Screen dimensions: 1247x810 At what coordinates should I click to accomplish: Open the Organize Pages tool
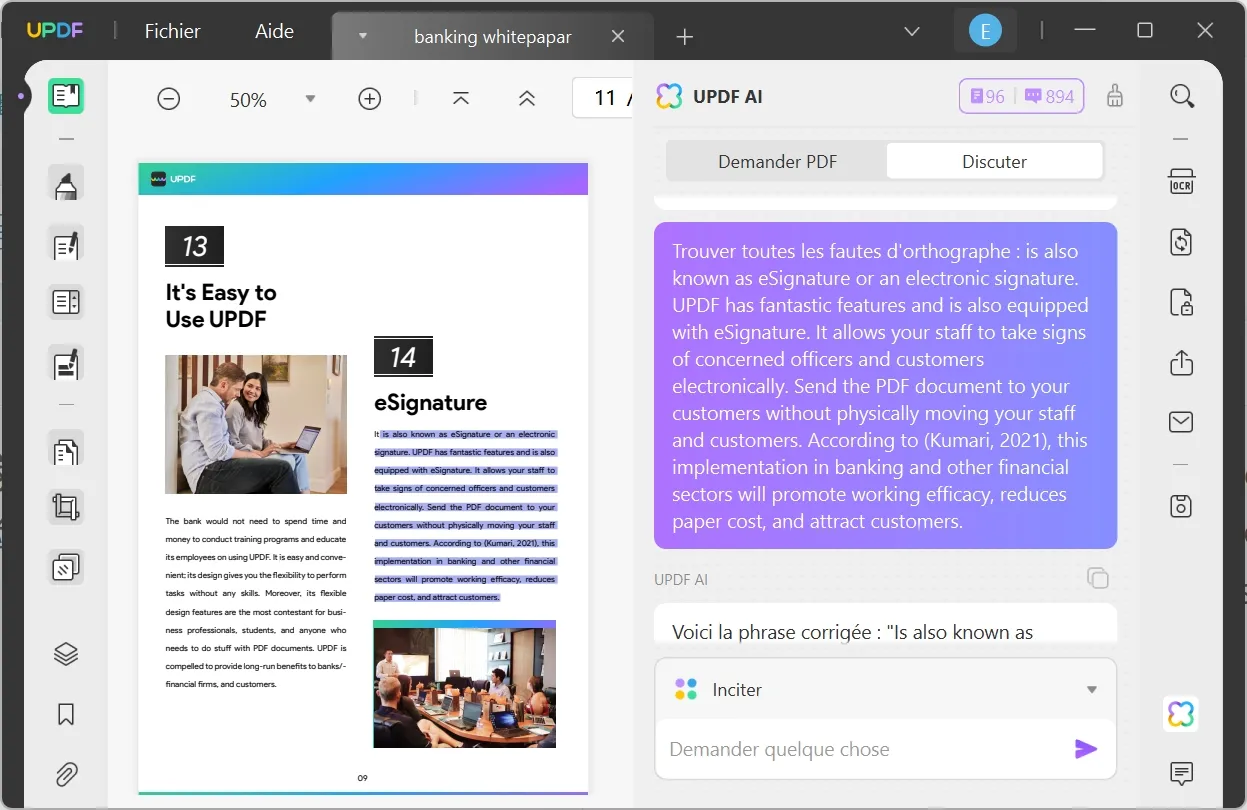tap(66, 450)
